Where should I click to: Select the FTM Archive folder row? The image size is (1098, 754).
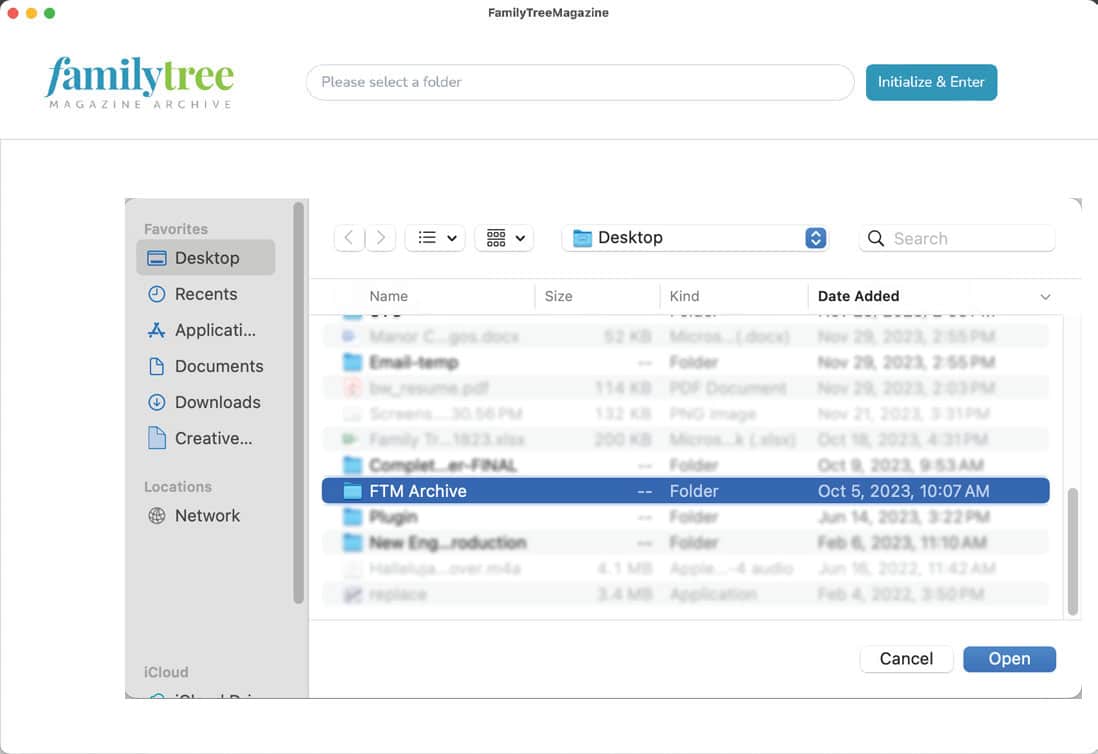686,491
